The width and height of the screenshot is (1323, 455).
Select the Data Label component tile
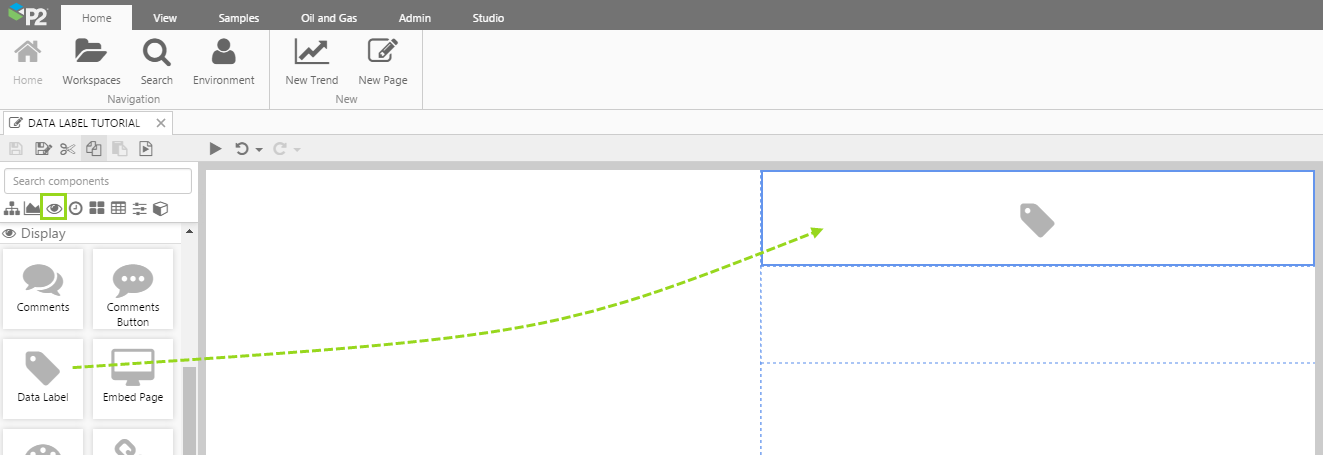tap(43, 379)
